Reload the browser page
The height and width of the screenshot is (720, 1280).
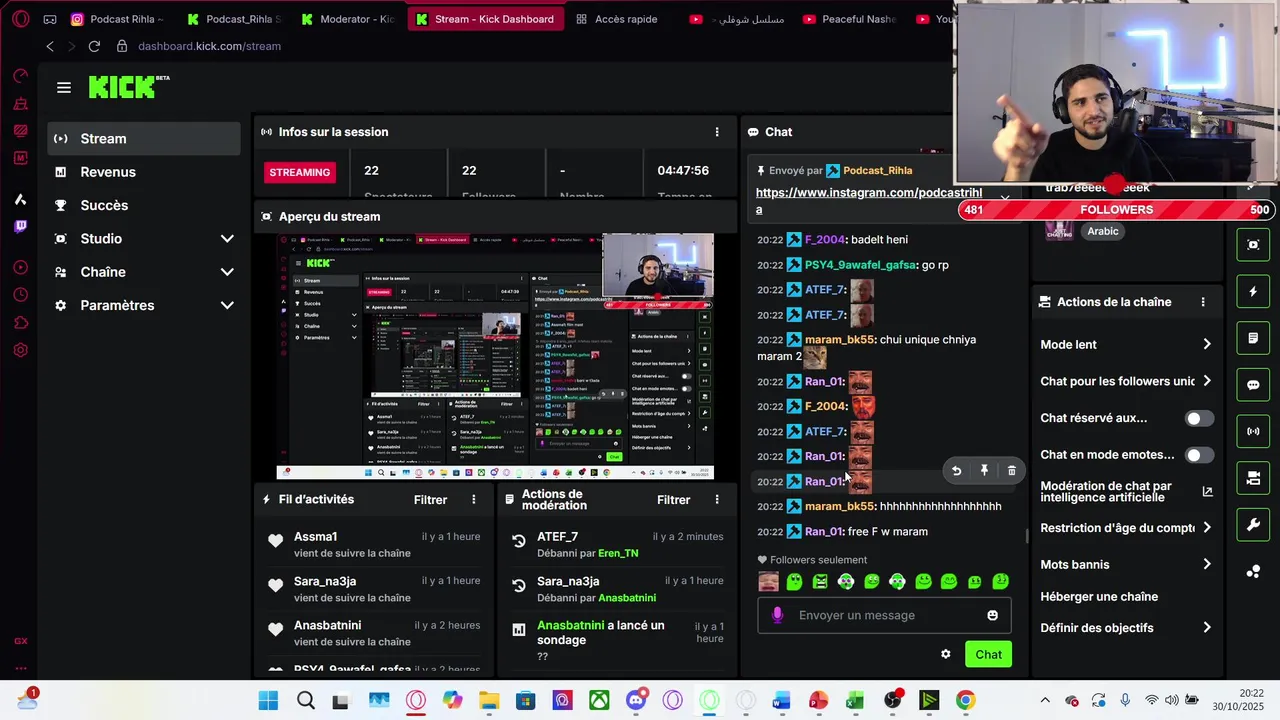pyautogui.click(x=94, y=46)
